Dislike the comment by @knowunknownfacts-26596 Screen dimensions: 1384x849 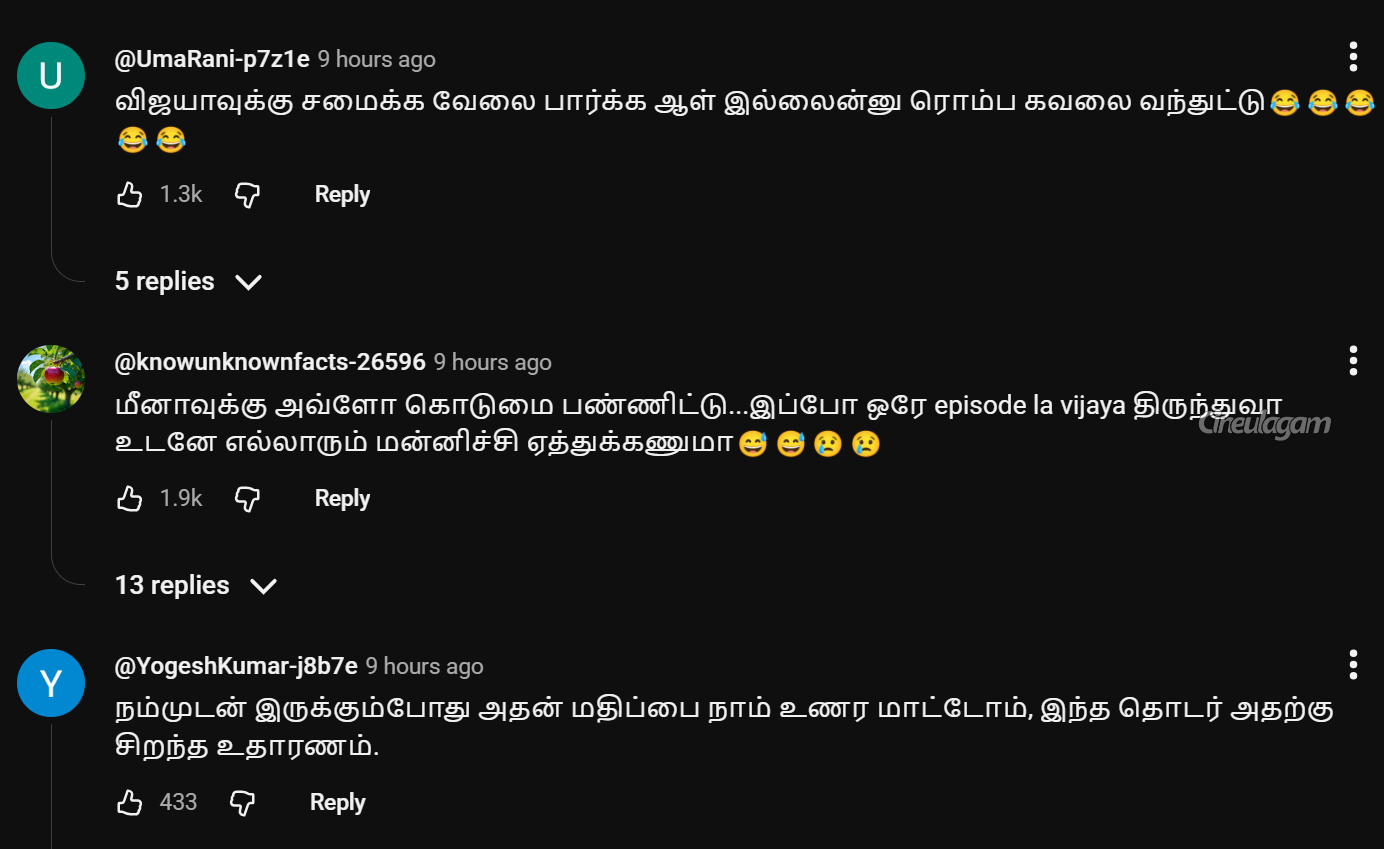pyautogui.click(x=247, y=499)
